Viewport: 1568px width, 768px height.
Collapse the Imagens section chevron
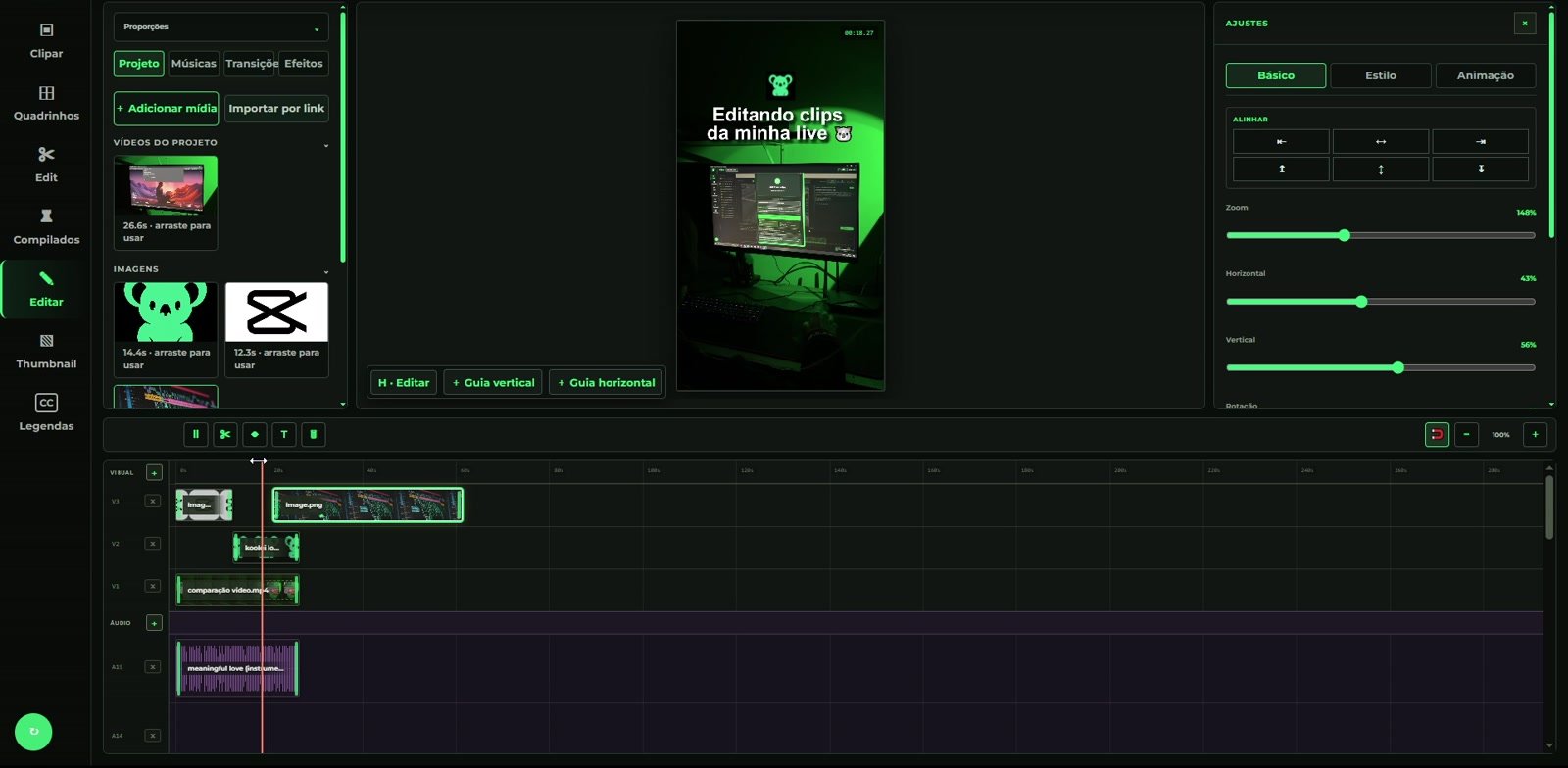[x=326, y=269]
